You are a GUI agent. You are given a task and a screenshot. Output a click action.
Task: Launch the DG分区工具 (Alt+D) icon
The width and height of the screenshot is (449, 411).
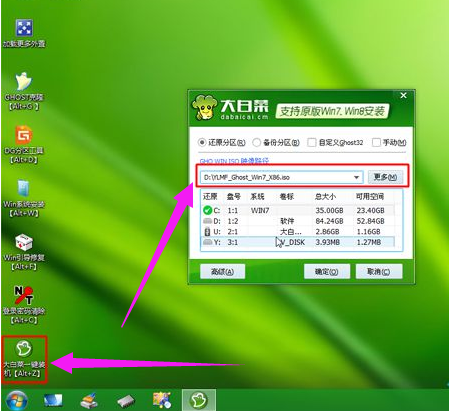tap(24, 145)
